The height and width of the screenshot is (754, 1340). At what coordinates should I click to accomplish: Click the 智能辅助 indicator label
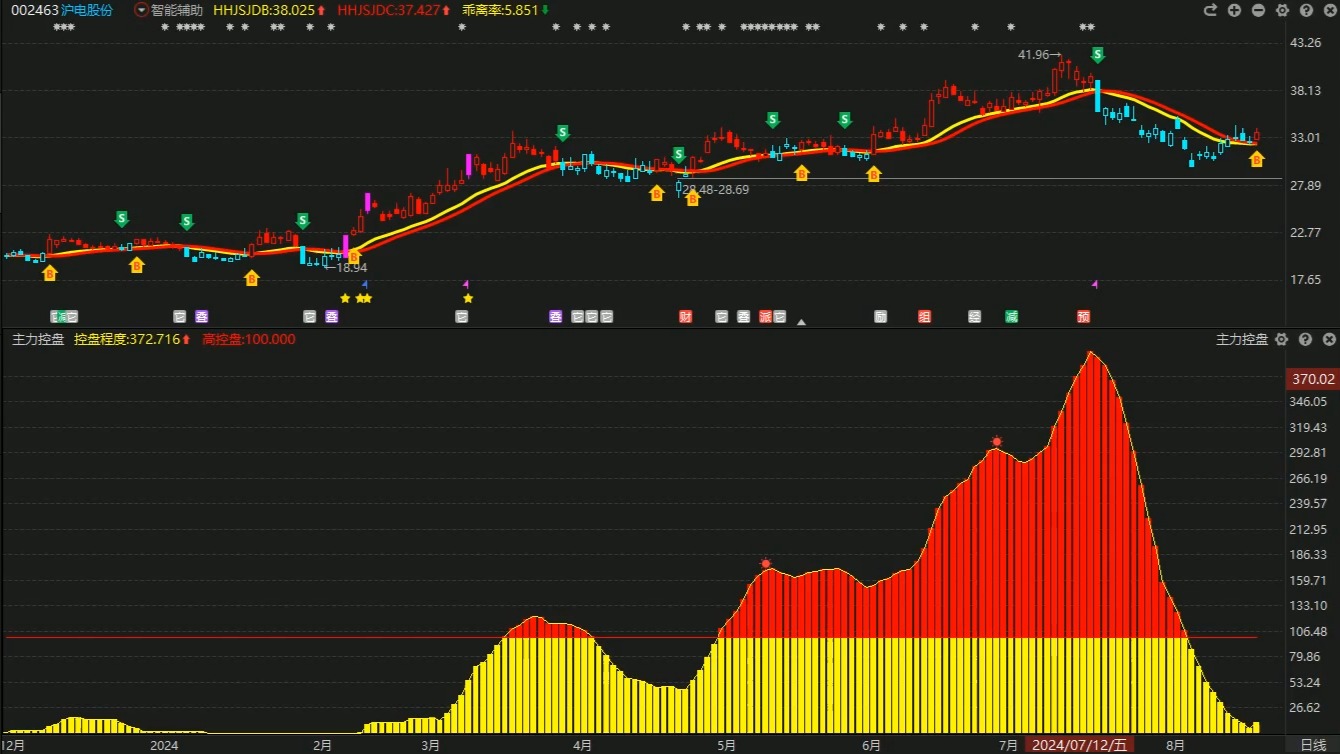coord(177,10)
